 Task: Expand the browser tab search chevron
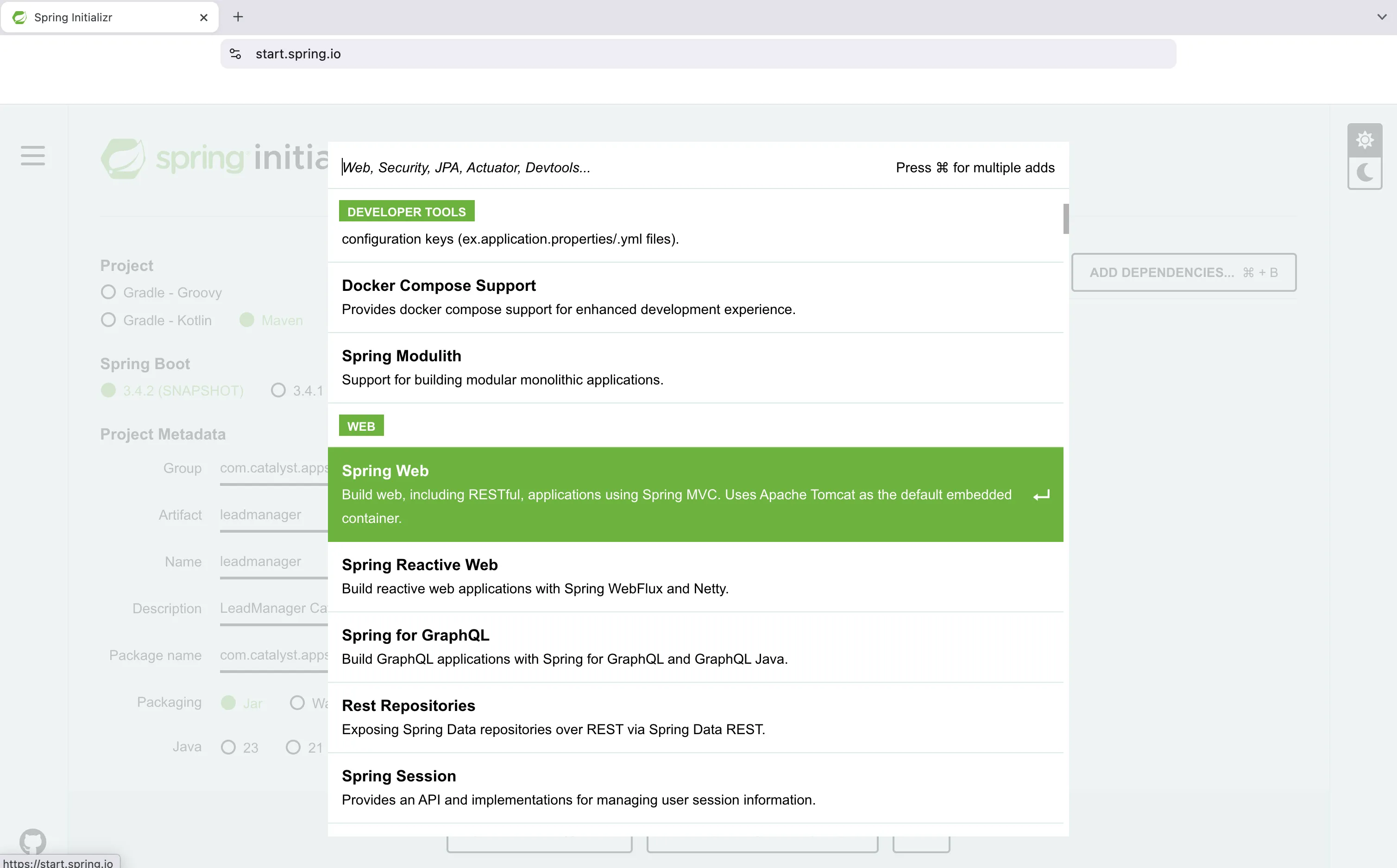[x=1382, y=17]
